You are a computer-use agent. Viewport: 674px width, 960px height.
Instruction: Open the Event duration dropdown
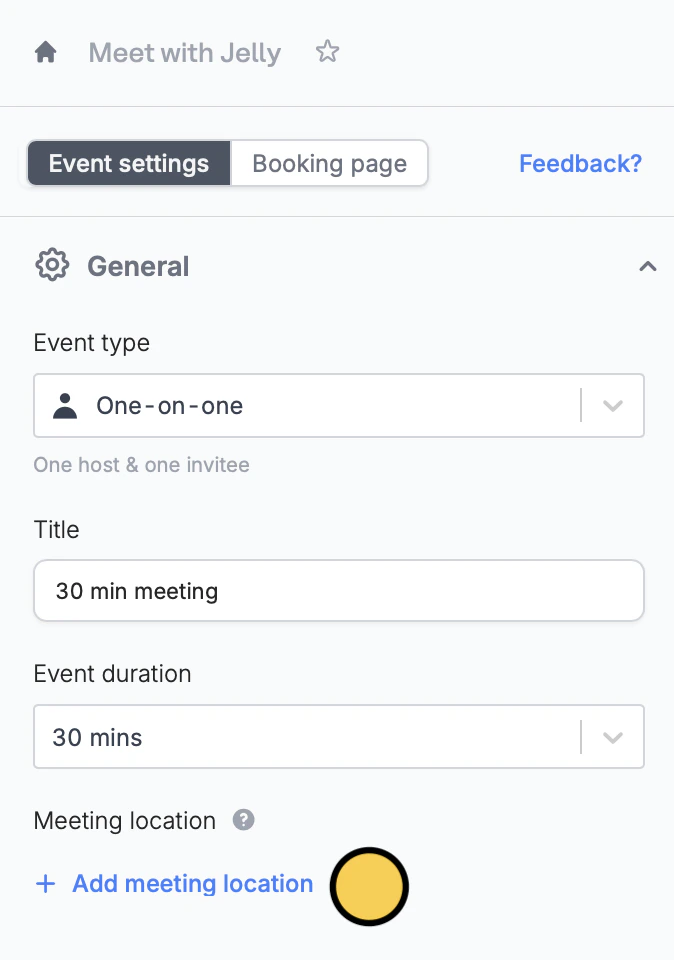[613, 737]
